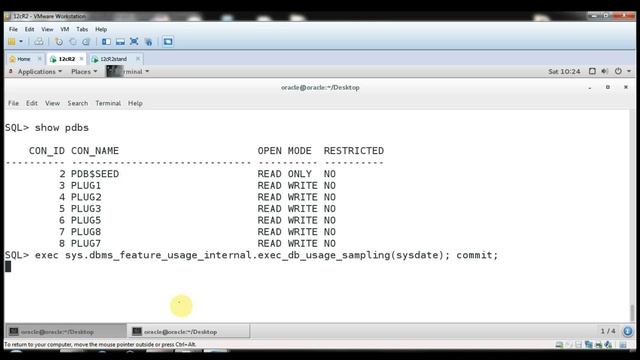Click the PDB$SEED row text

coord(95,174)
